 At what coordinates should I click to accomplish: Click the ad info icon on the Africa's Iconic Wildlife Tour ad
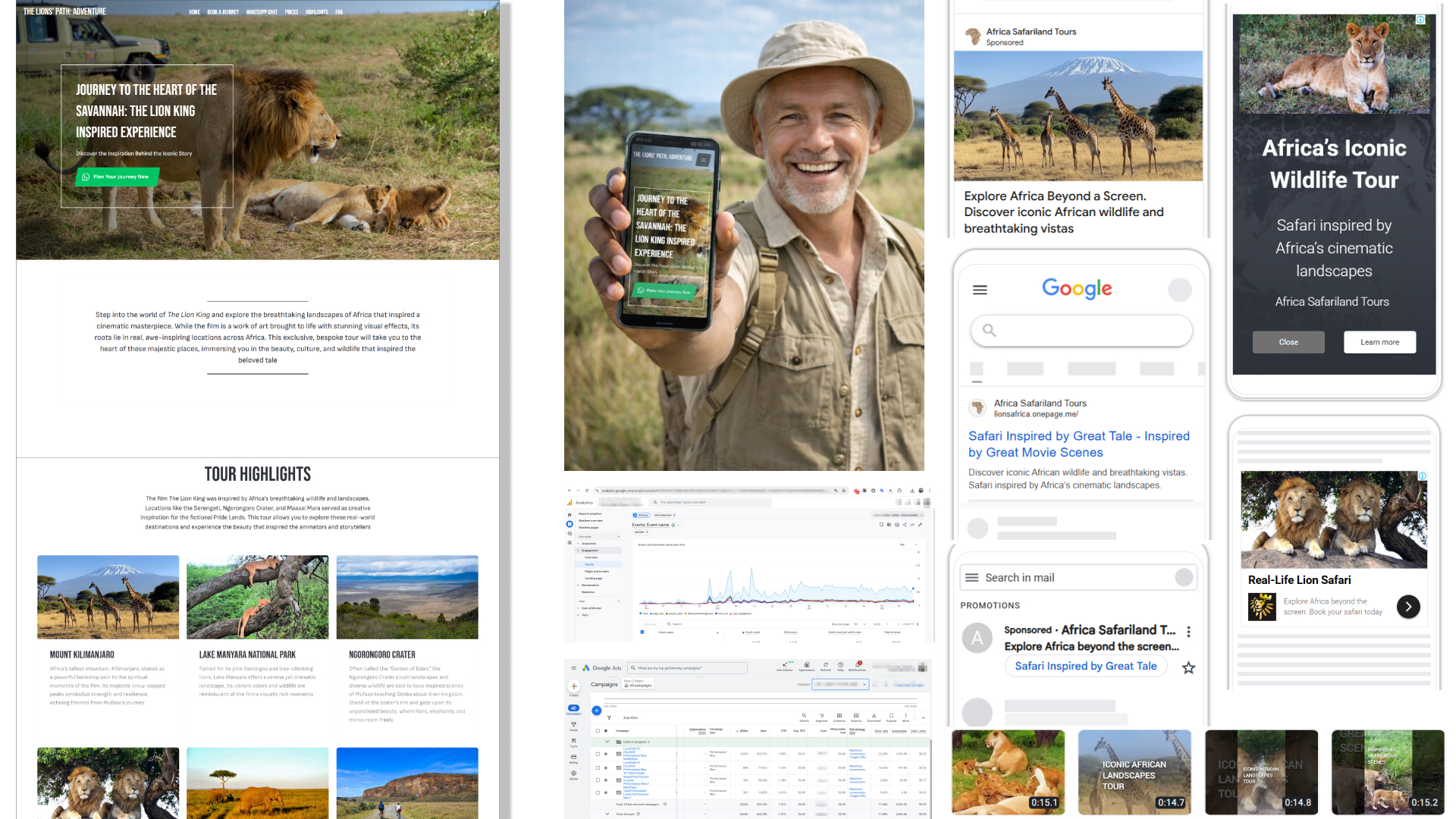pos(1420,20)
